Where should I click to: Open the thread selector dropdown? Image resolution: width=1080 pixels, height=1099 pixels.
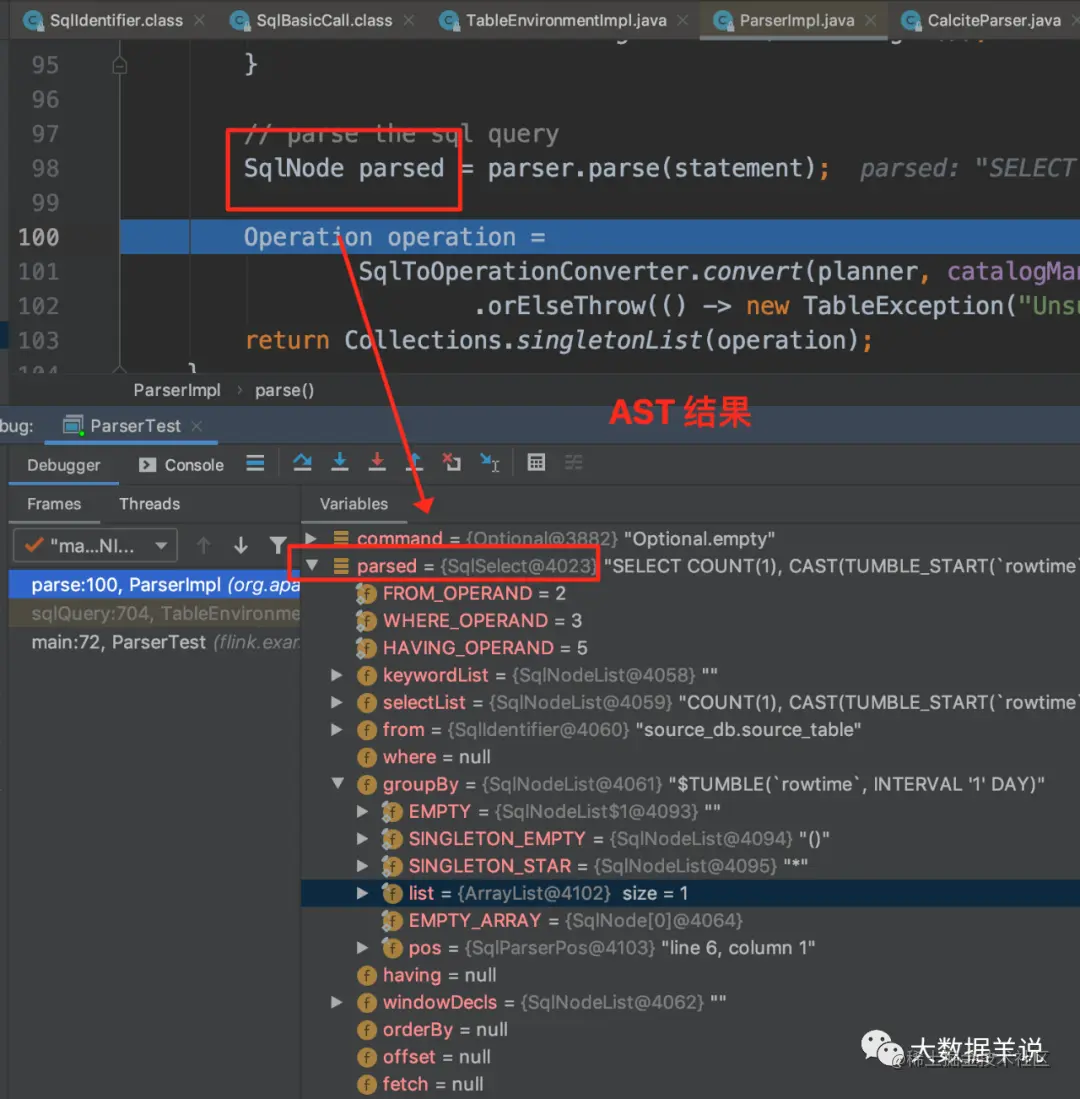[x=95, y=545]
